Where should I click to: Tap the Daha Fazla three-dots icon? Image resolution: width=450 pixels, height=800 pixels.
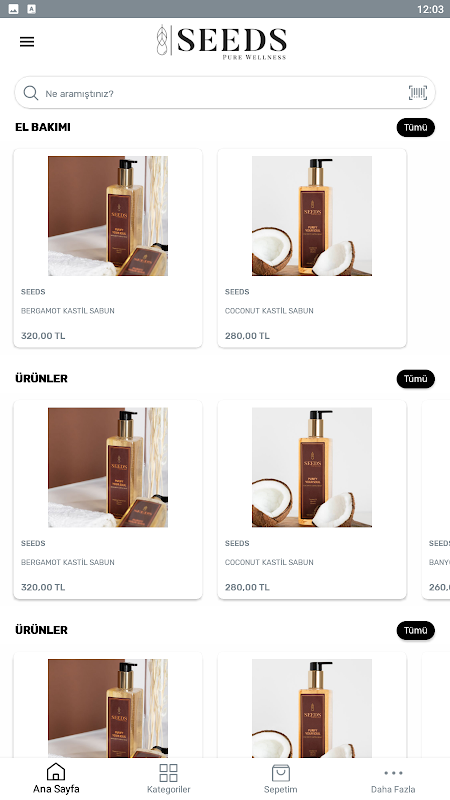tap(393, 773)
